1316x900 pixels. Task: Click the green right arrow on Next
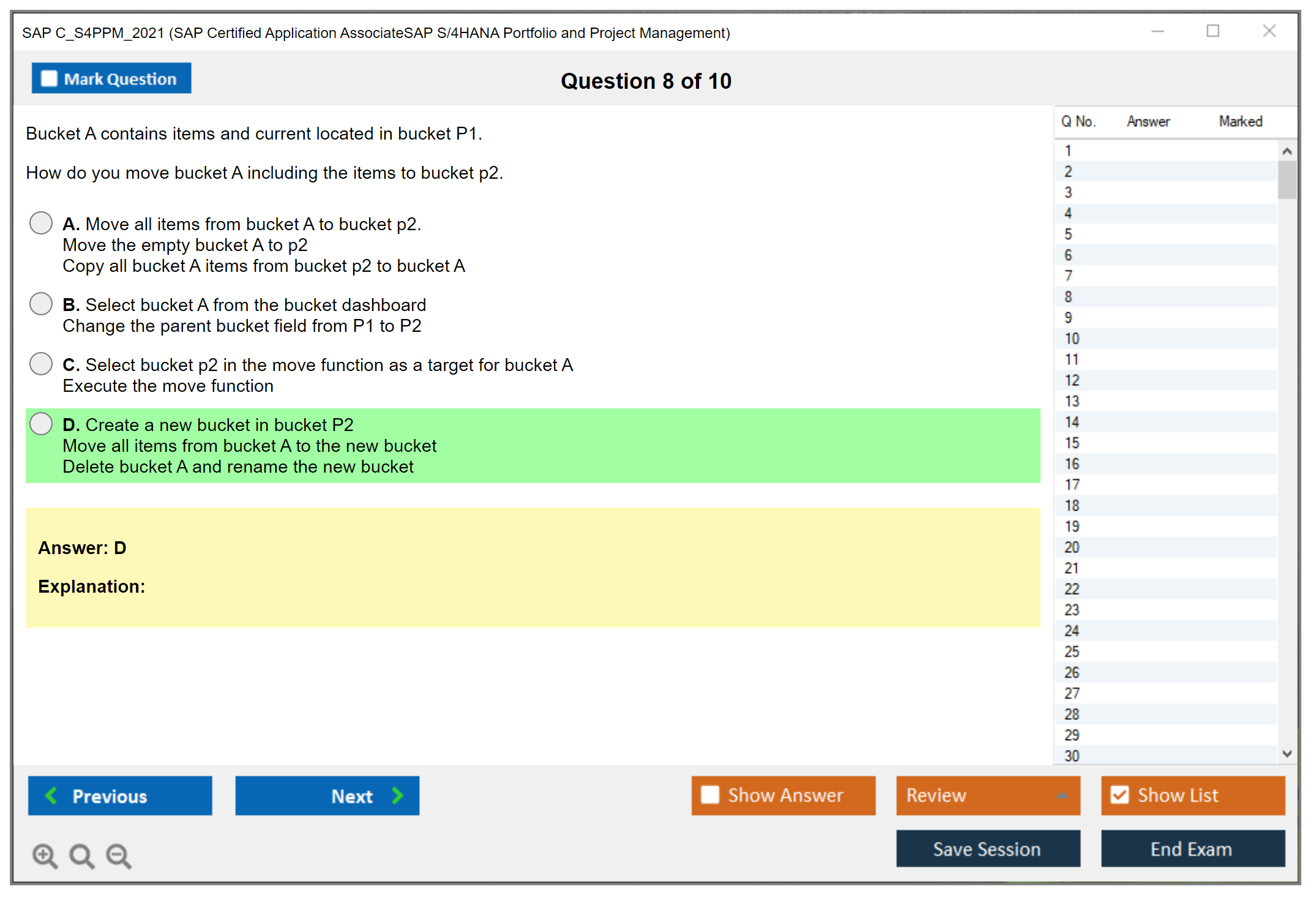coord(398,795)
